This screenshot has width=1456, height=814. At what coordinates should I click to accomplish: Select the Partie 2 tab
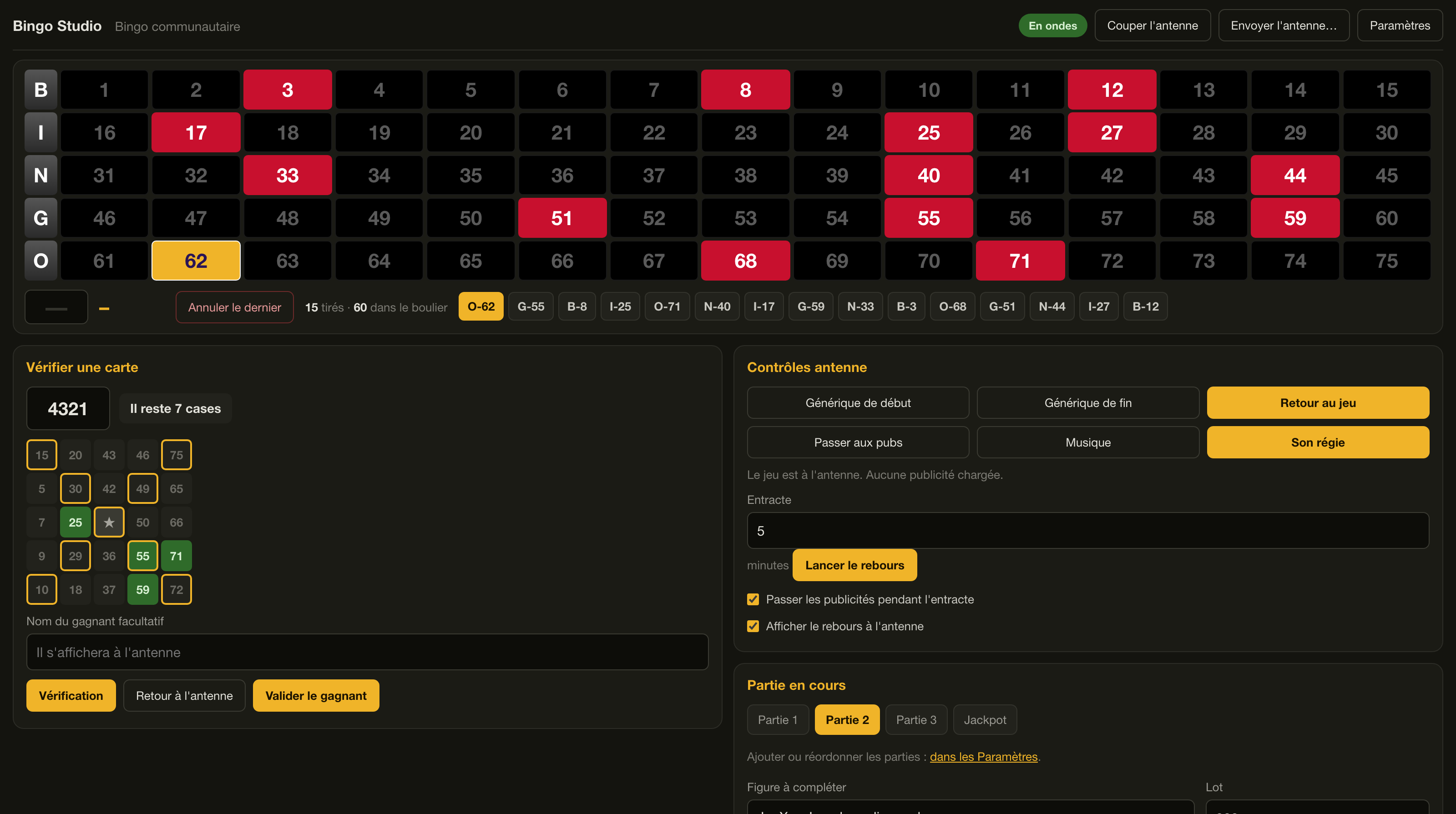[x=847, y=720]
